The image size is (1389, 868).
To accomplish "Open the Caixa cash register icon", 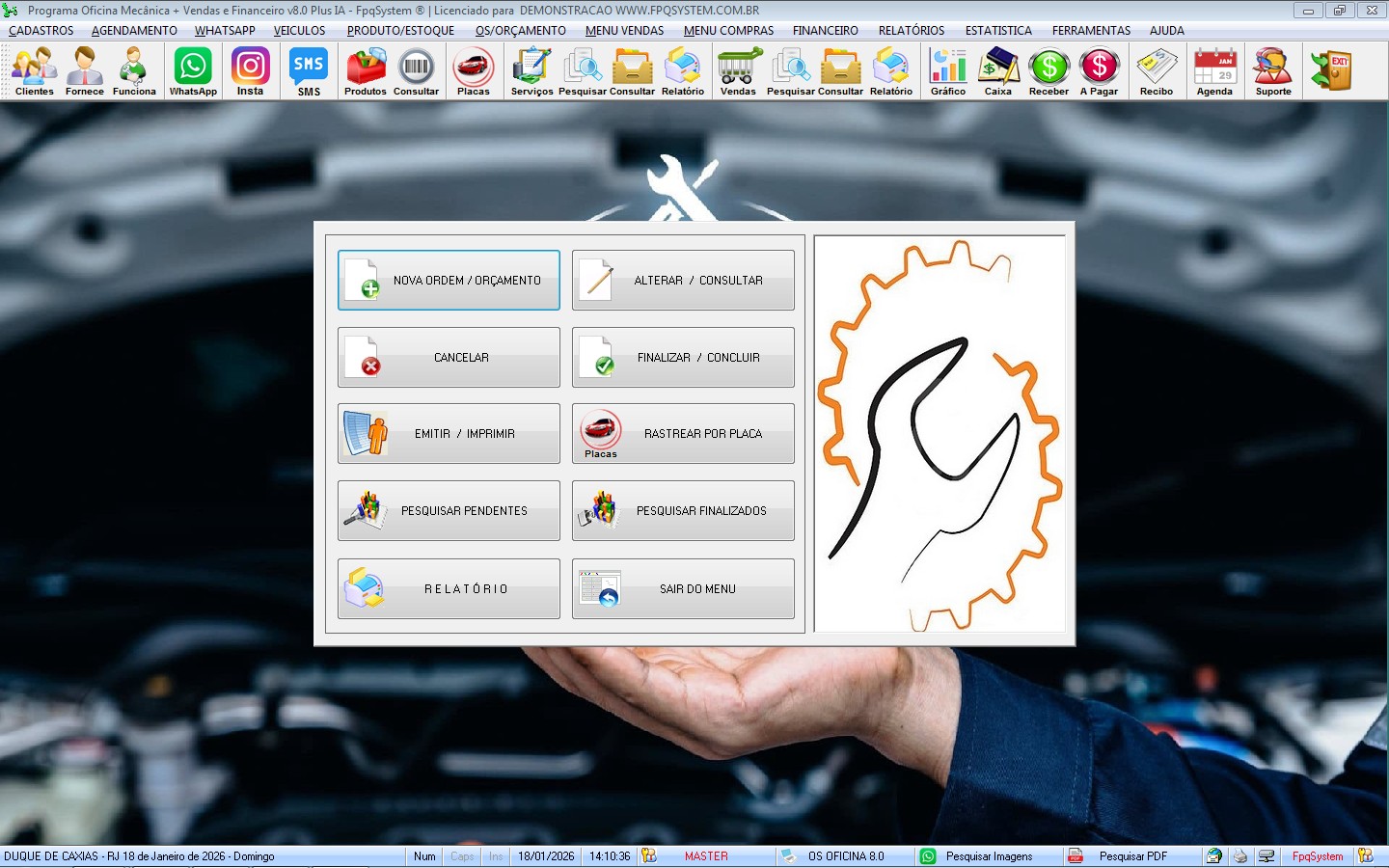I will click(x=998, y=71).
